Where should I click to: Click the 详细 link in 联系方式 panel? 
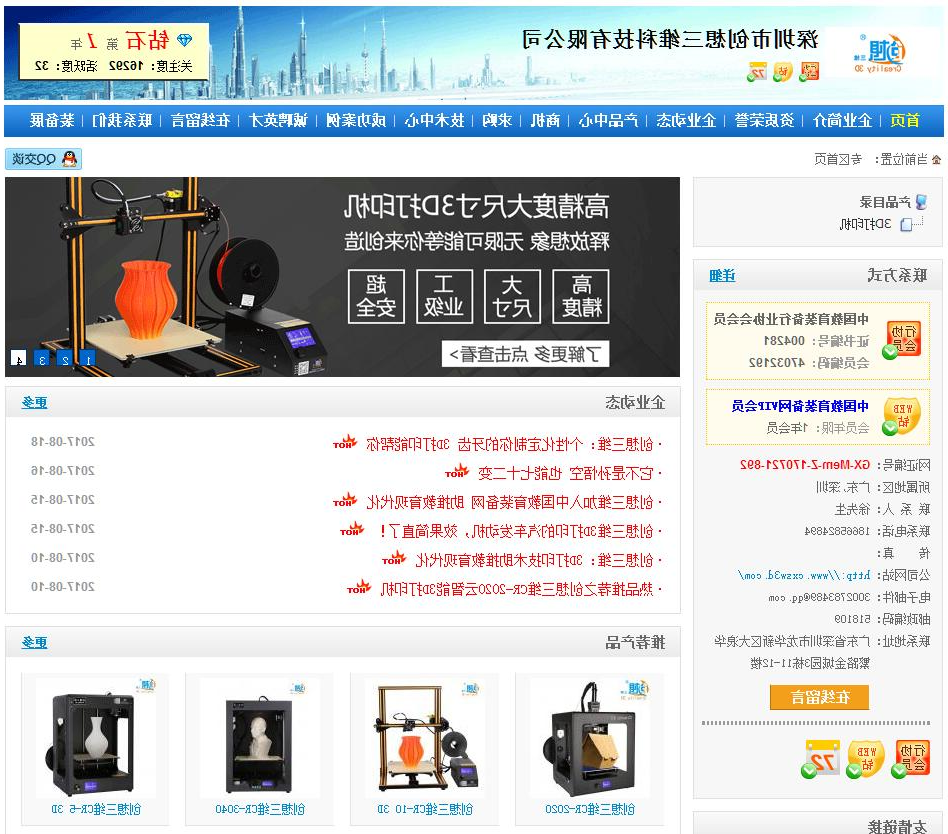(723, 273)
